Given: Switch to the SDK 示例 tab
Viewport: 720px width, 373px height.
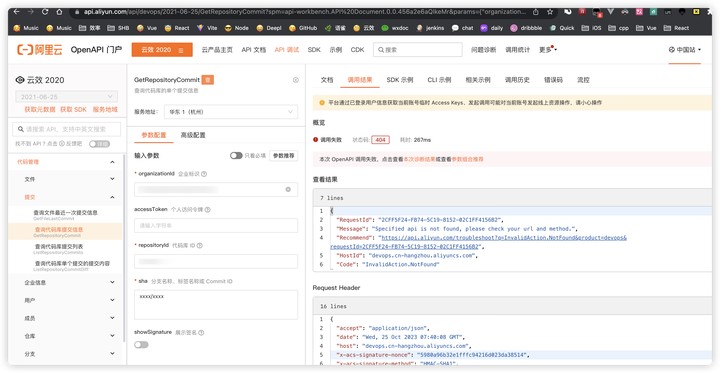Looking at the screenshot, I should pyautogui.click(x=399, y=80).
